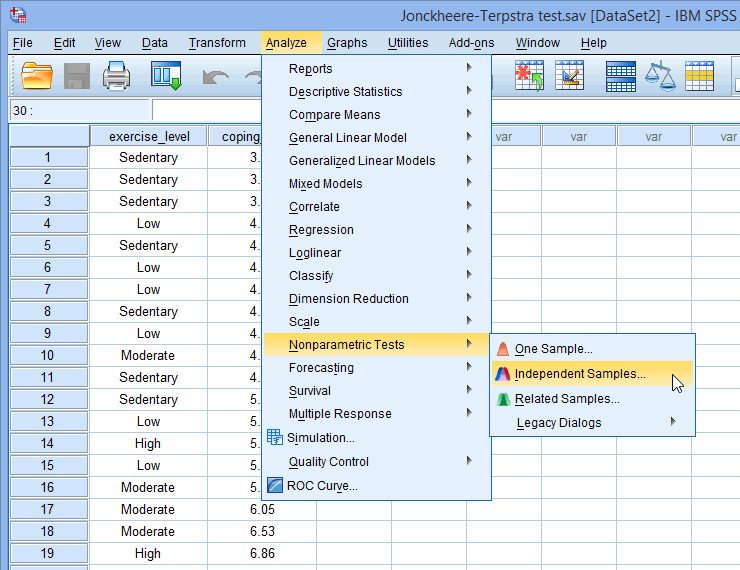The height and width of the screenshot is (570, 740).
Task: Click the One Sample orange curve icon
Action: coord(503,349)
